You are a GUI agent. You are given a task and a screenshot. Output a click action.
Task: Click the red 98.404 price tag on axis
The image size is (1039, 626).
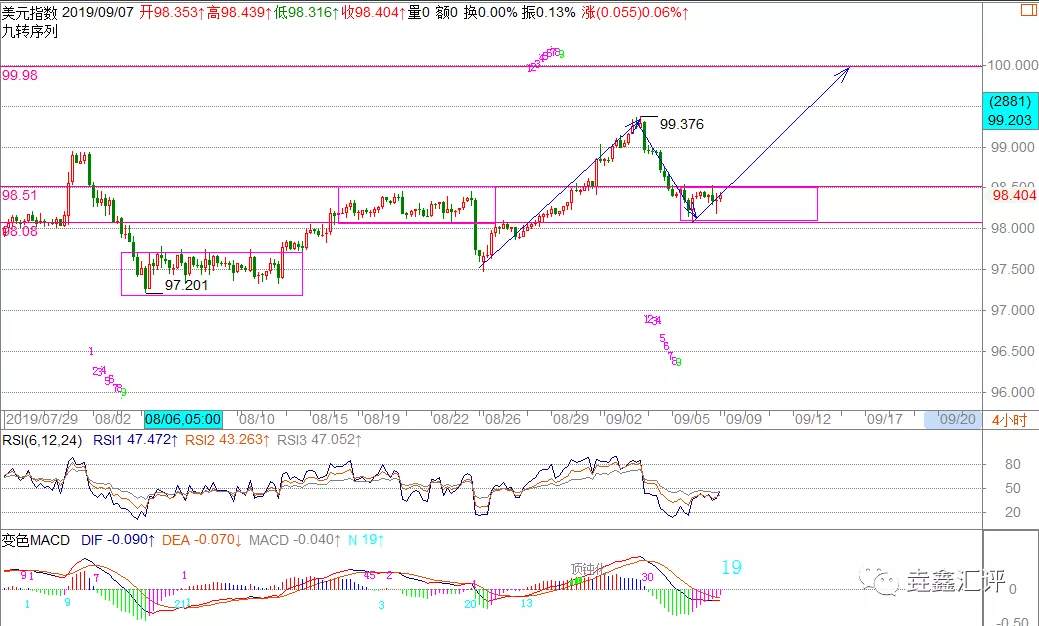click(1014, 195)
